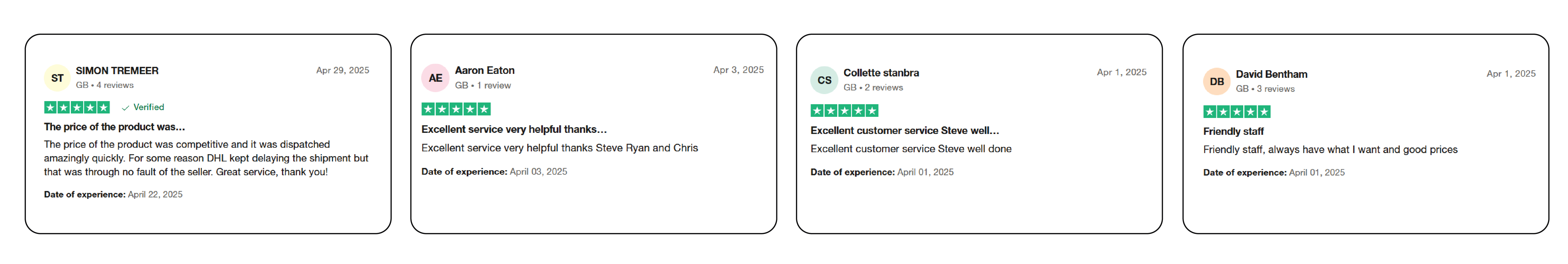Open David Bentham's reviewer profile
Viewport: 1568px width, 264px height.
[x=1271, y=74]
